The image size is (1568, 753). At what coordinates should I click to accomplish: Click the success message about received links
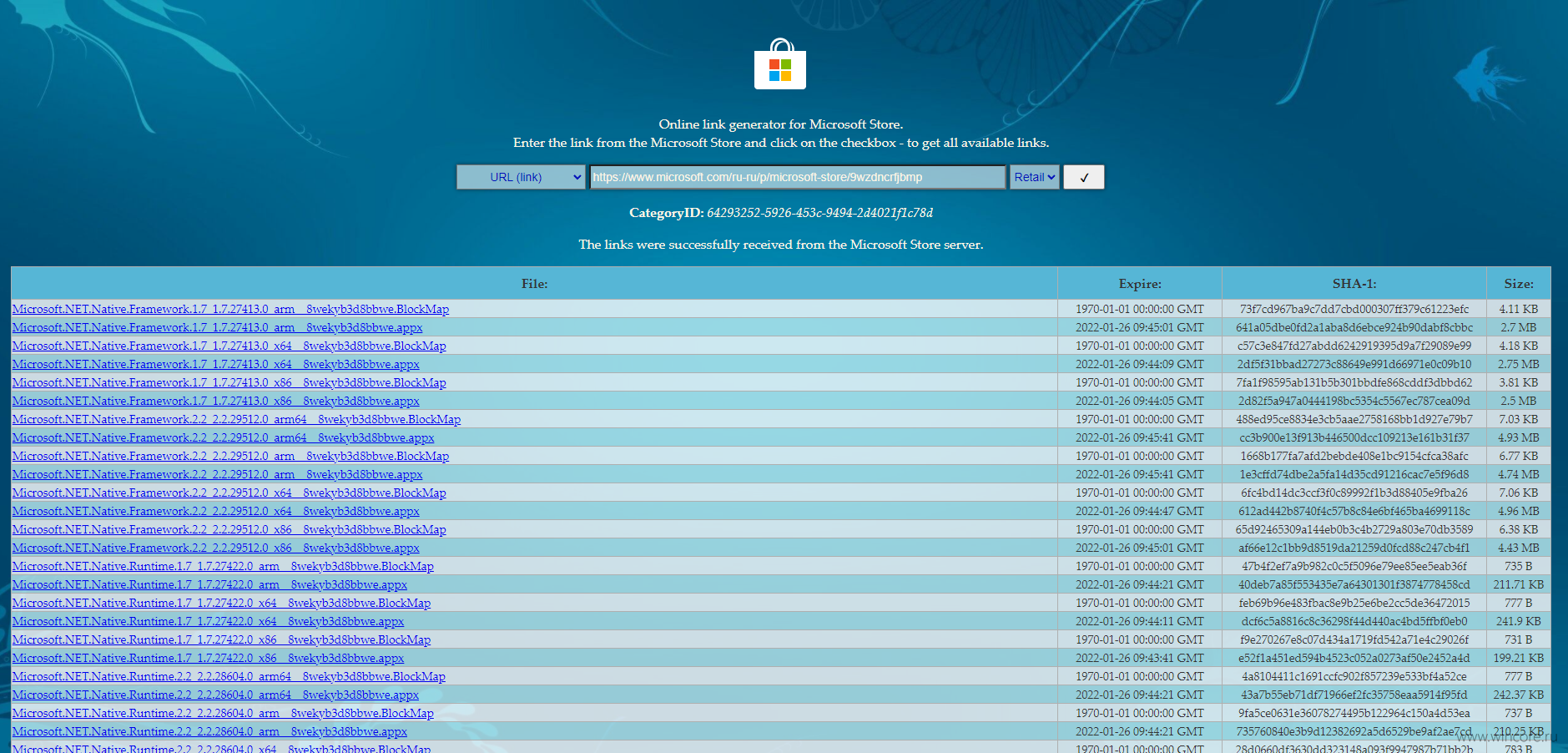click(781, 245)
